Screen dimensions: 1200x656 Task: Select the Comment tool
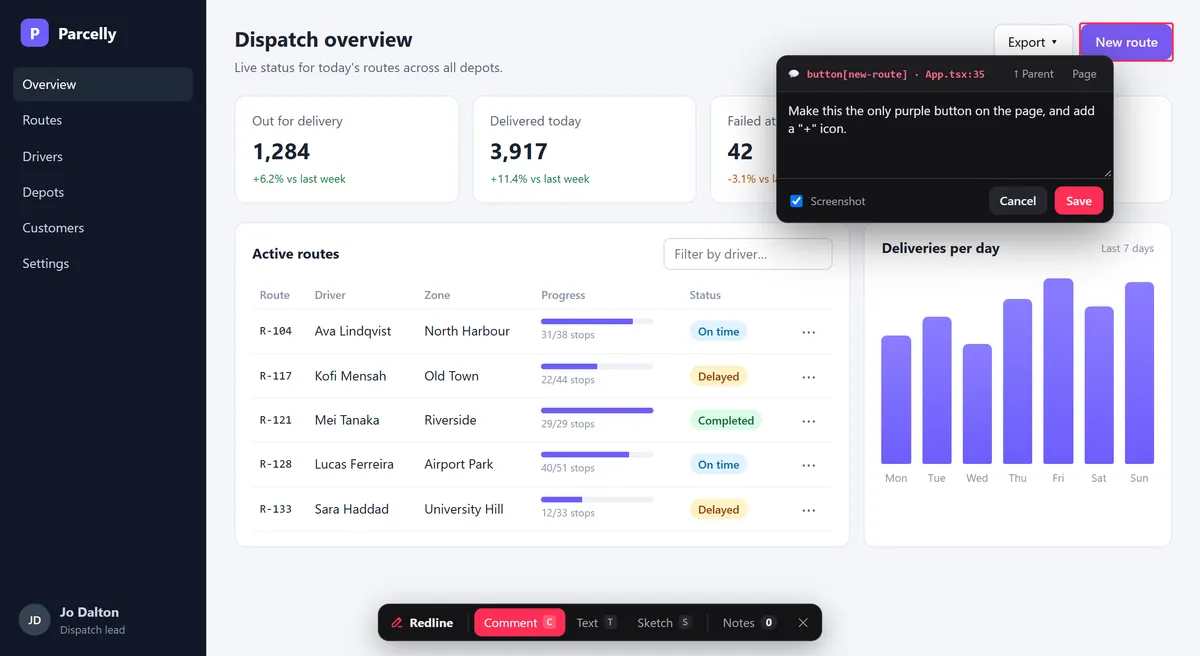(520, 622)
